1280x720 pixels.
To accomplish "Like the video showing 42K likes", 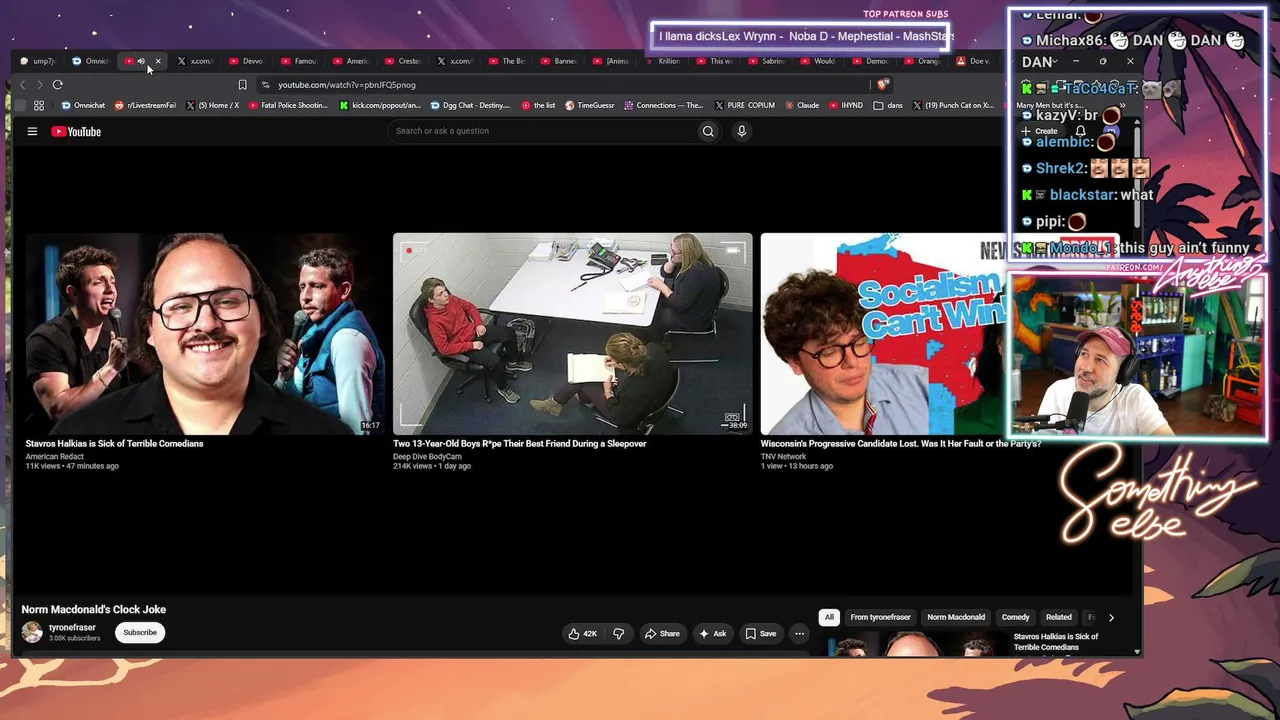I will (582, 633).
